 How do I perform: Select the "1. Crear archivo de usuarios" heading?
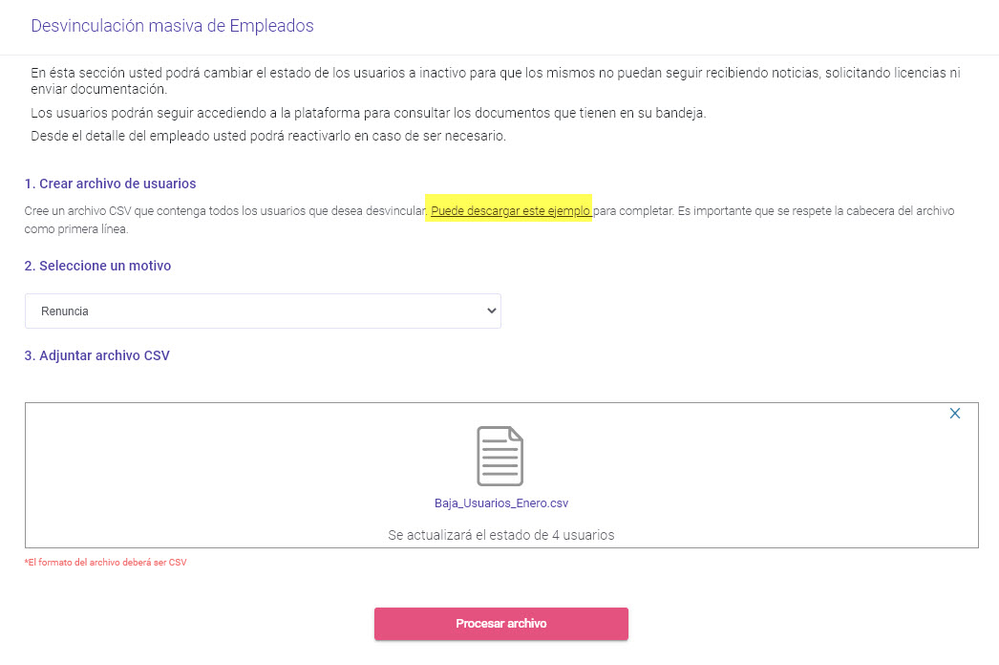(110, 183)
